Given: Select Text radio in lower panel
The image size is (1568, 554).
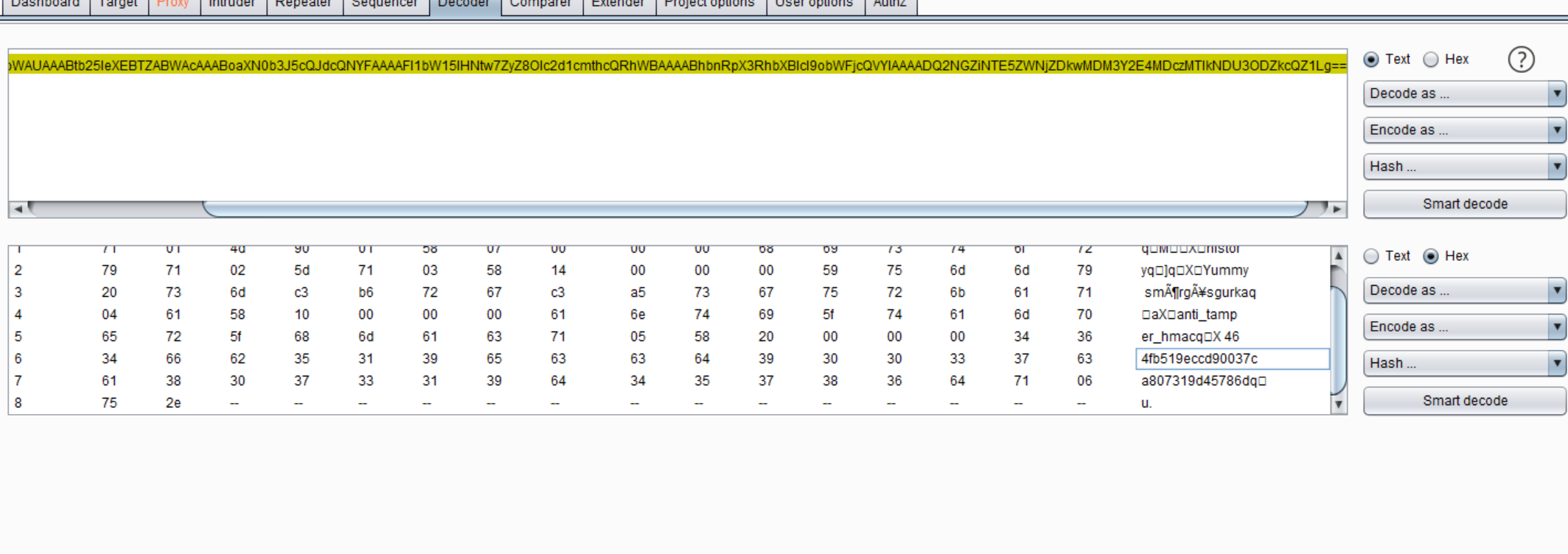Looking at the screenshot, I should (x=1371, y=256).
